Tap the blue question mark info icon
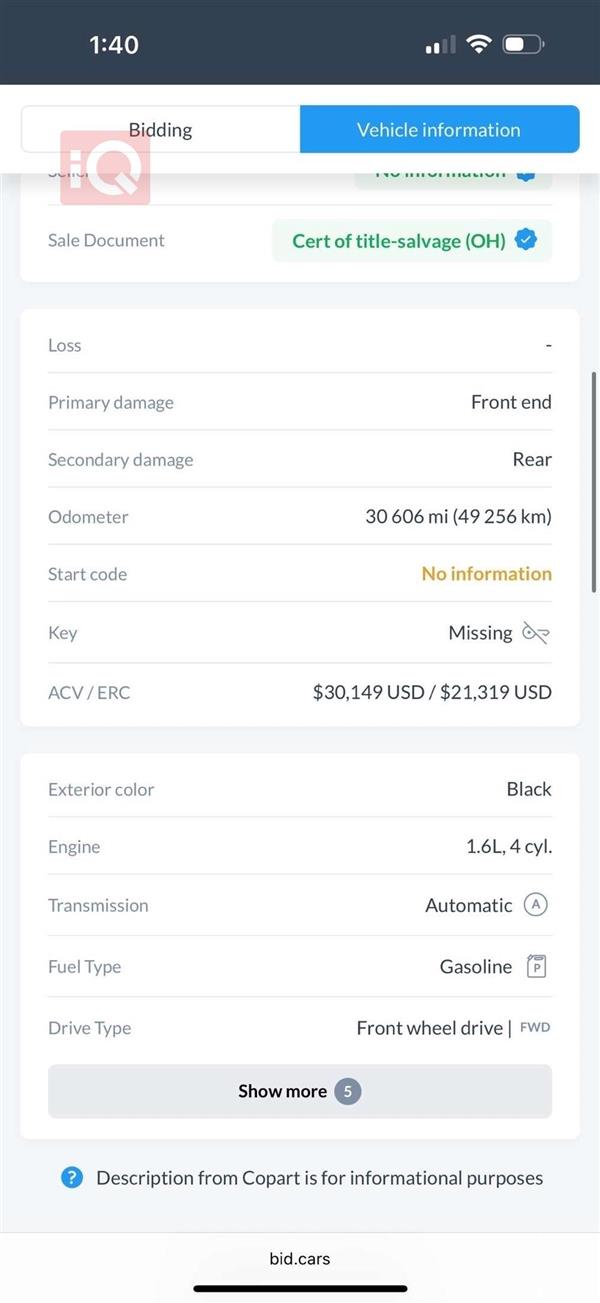This screenshot has width=600, height=1303. (71, 1178)
